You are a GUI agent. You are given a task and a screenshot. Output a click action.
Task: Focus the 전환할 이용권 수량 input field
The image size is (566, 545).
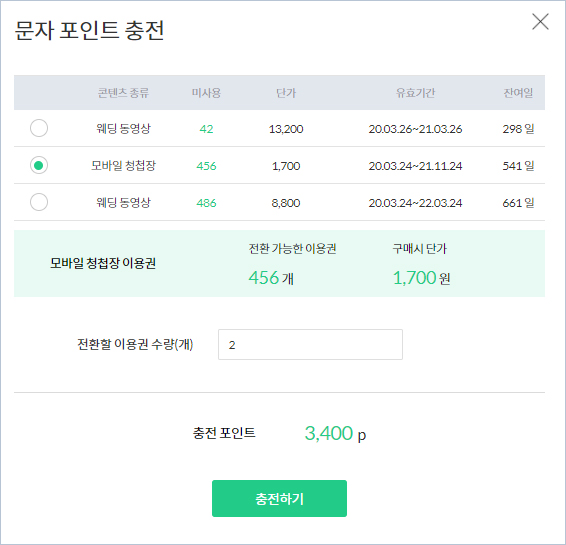(x=310, y=344)
